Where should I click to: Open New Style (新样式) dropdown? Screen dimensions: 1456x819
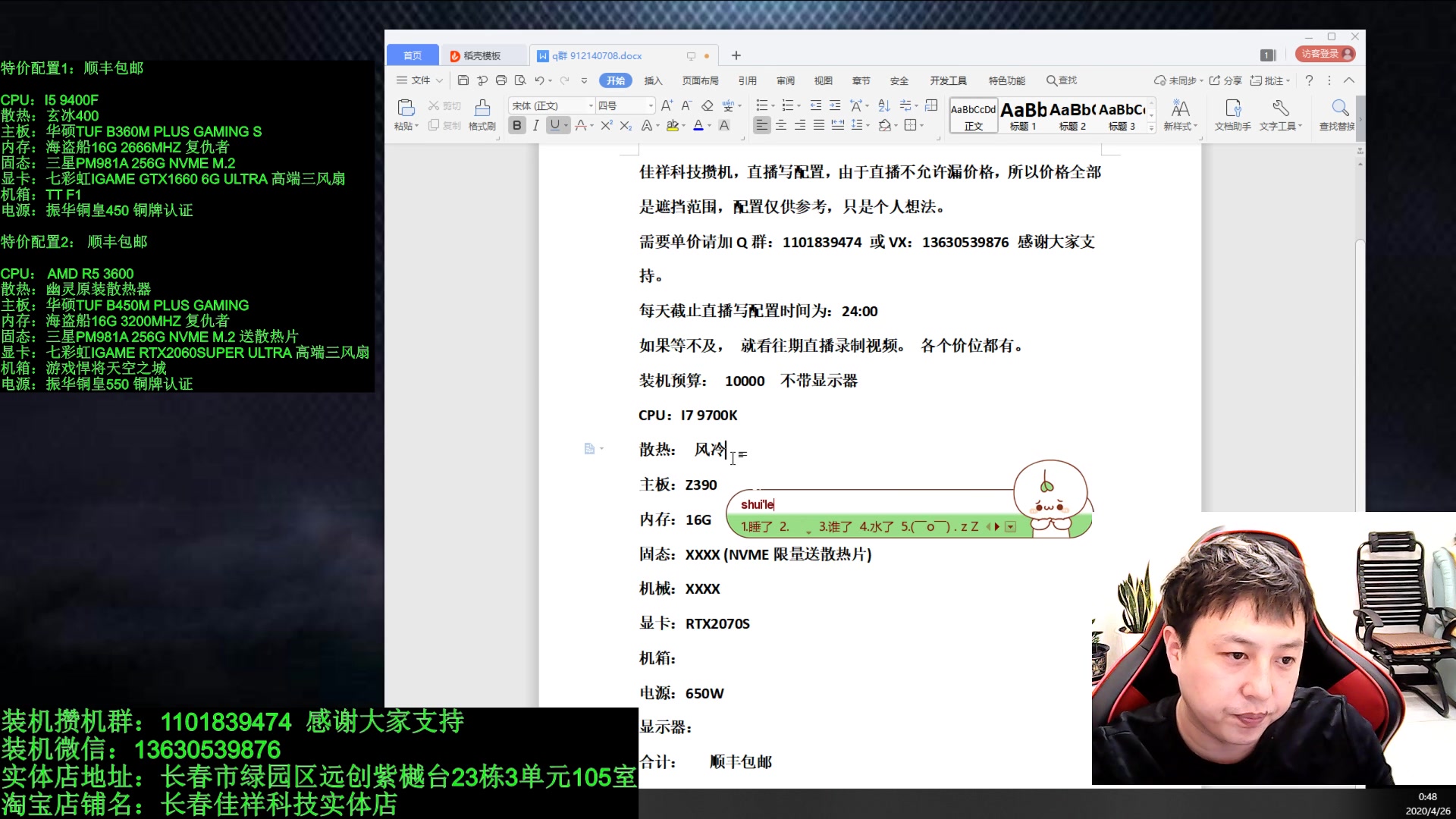pos(1180,114)
